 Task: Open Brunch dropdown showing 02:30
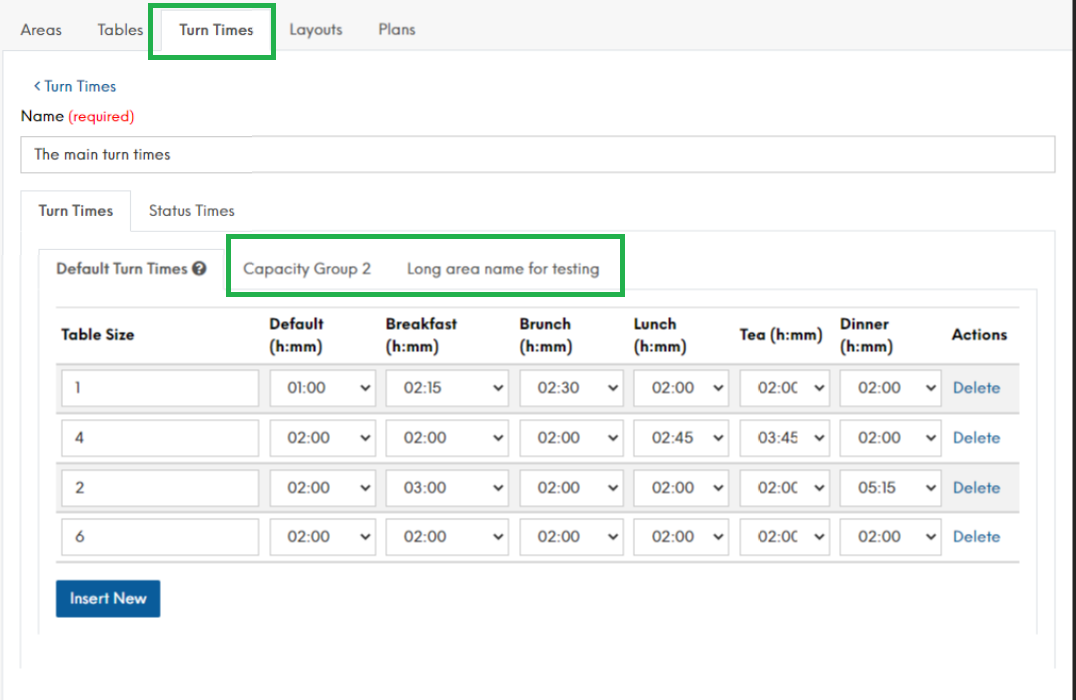click(571, 388)
